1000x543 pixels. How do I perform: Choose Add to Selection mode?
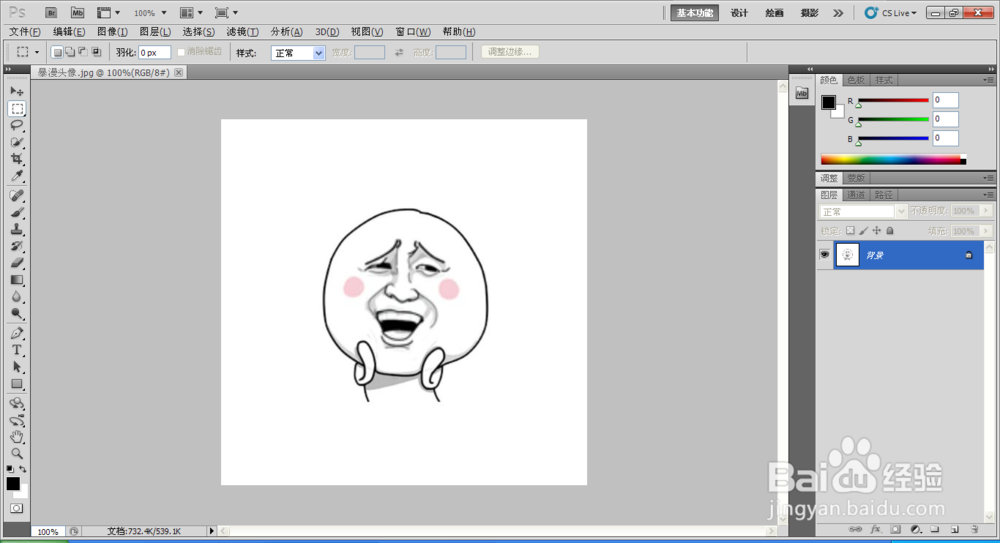click(x=70, y=52)
